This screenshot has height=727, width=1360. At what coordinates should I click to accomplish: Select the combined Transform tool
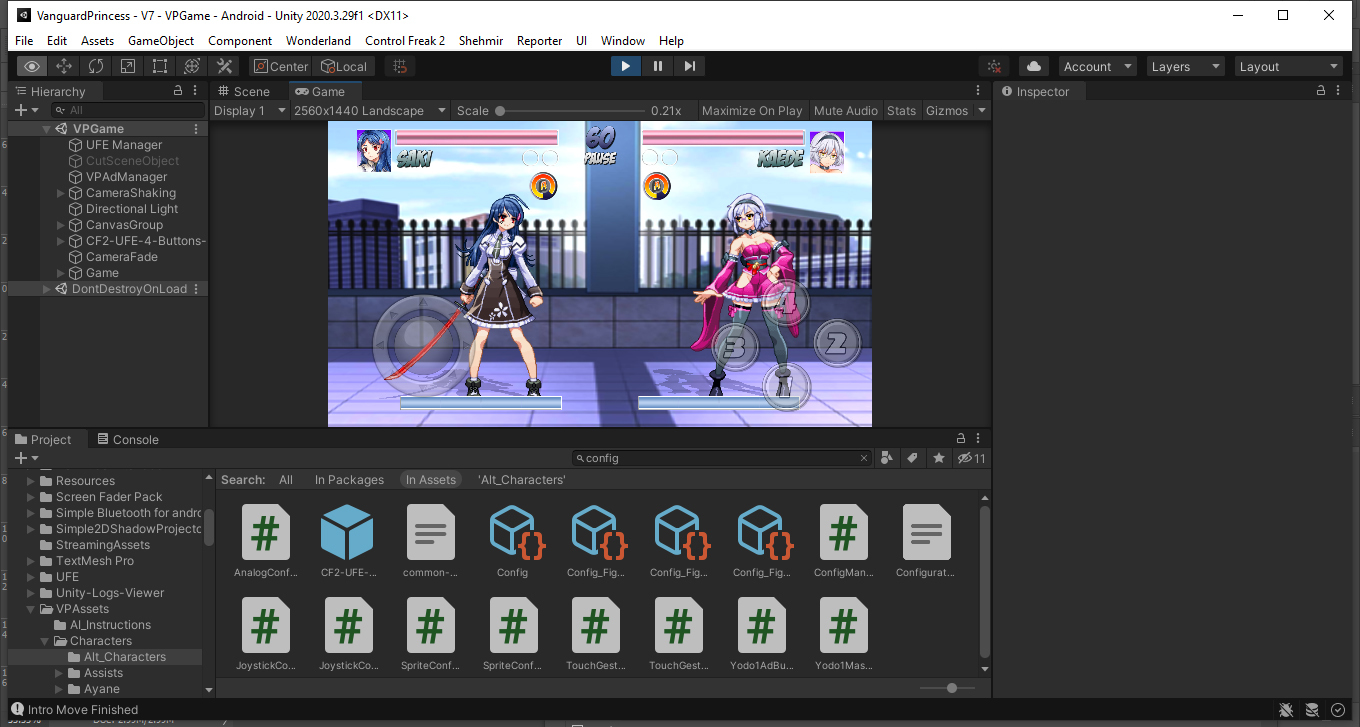coord(192,66)
